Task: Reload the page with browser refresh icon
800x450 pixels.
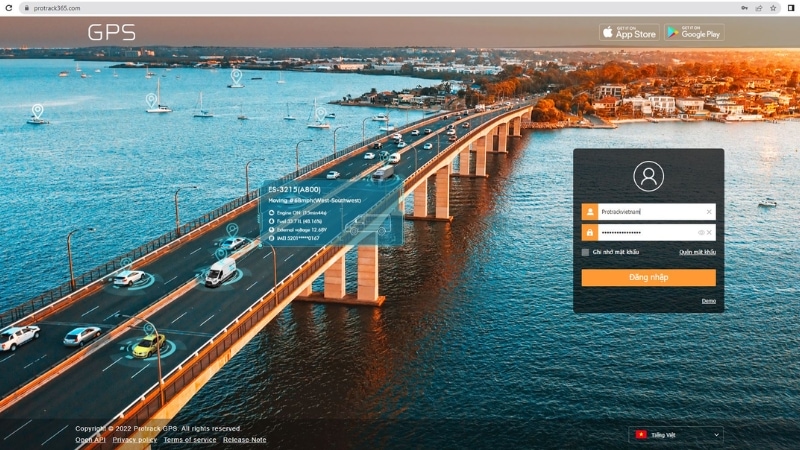Action: pyautogui.click(x=9, y=7)
